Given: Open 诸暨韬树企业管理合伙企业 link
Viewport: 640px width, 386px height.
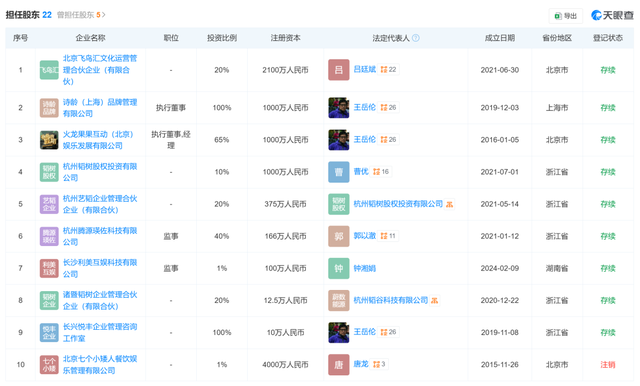Looking at the screenshot, I should pos(100,300).
